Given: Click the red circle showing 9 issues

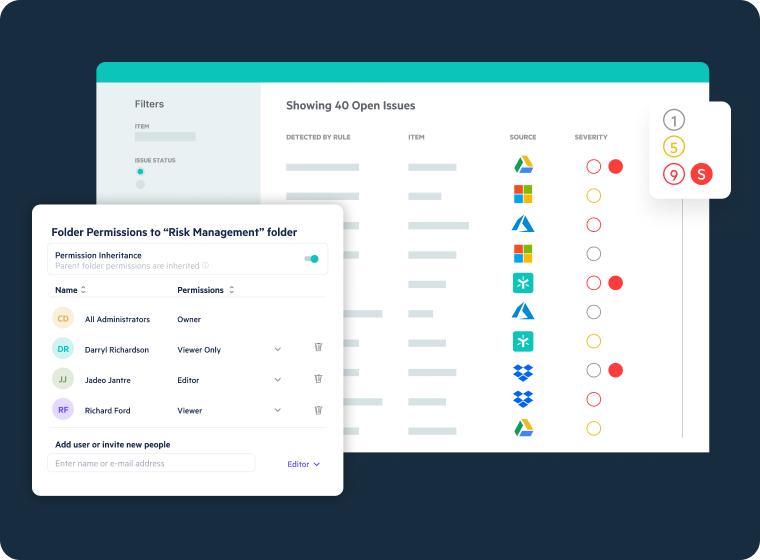Looking at the screenshot, I should 674,174.
